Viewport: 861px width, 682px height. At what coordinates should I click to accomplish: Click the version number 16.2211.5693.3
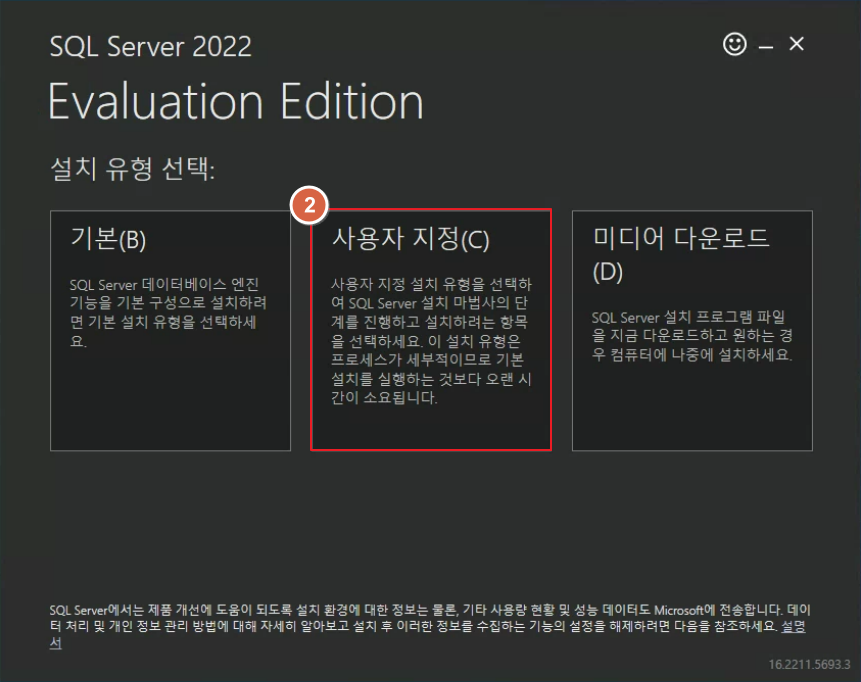pos(809,664)
